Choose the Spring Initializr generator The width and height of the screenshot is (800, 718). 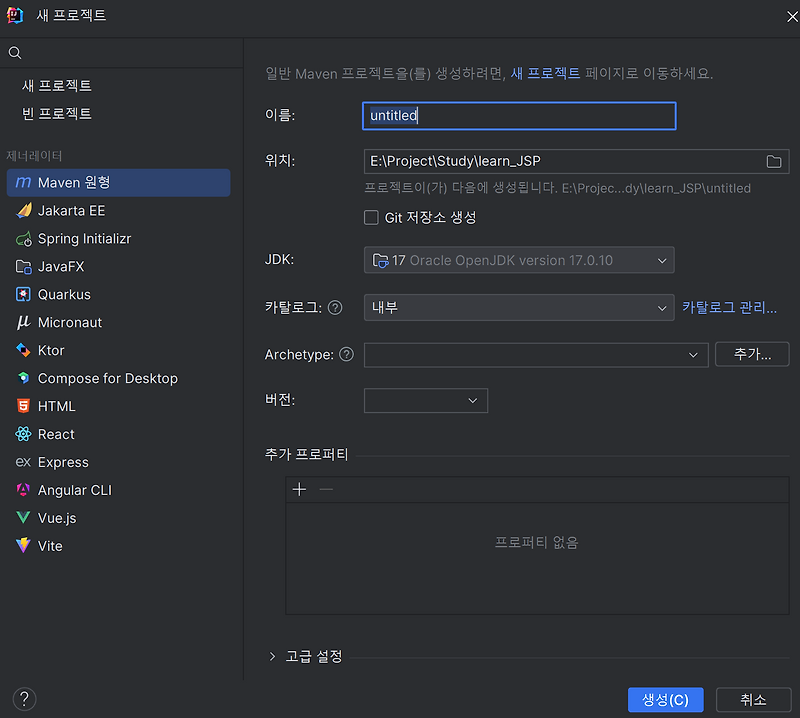85,239
